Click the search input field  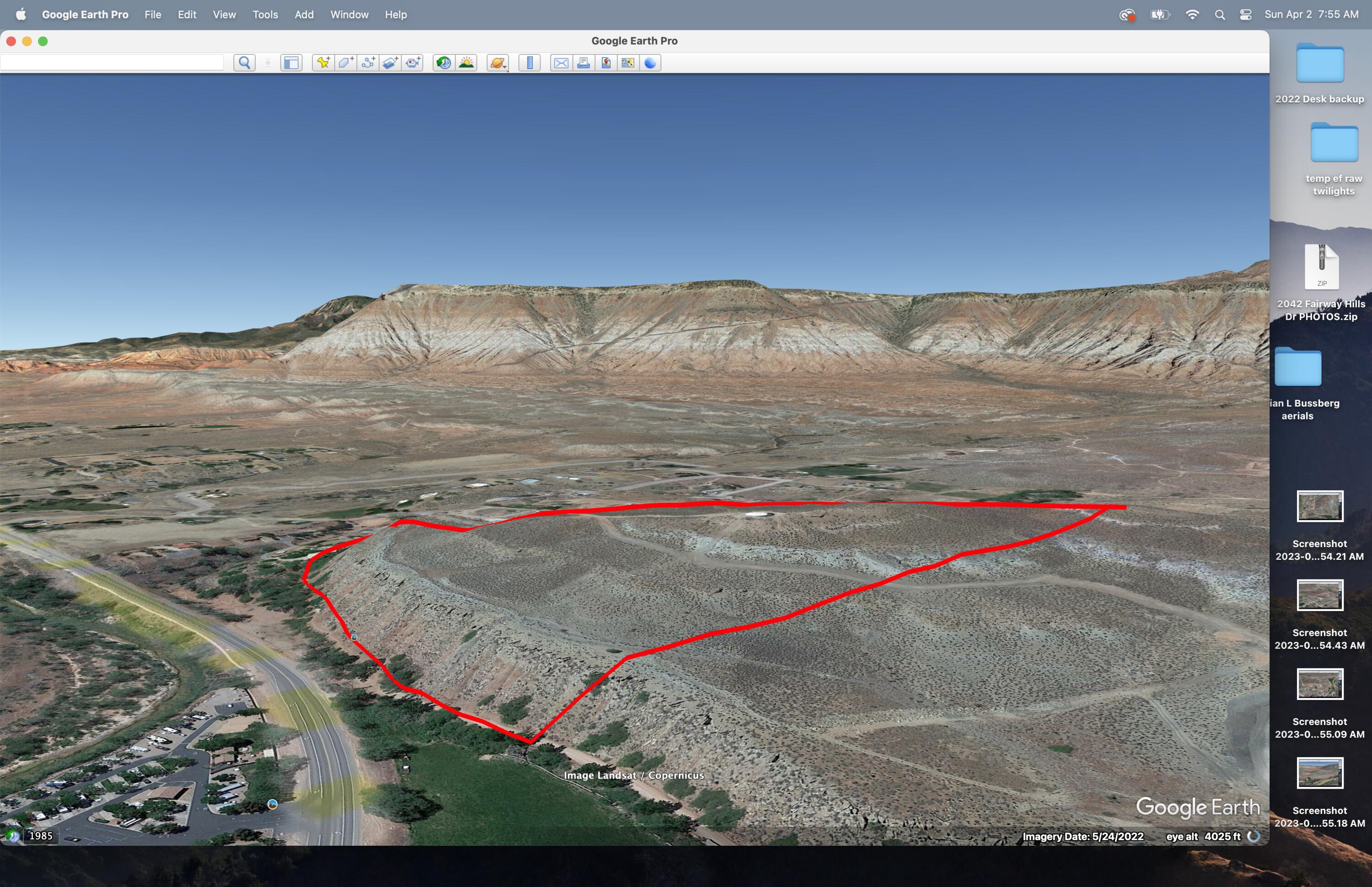pyautogui.click(x=112, y=63)
